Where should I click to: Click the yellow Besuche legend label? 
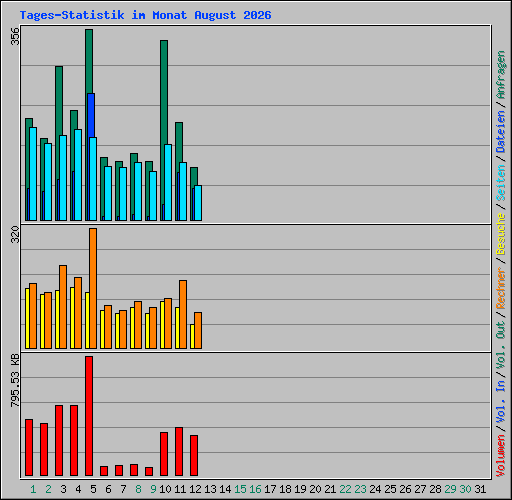(501, 234)
